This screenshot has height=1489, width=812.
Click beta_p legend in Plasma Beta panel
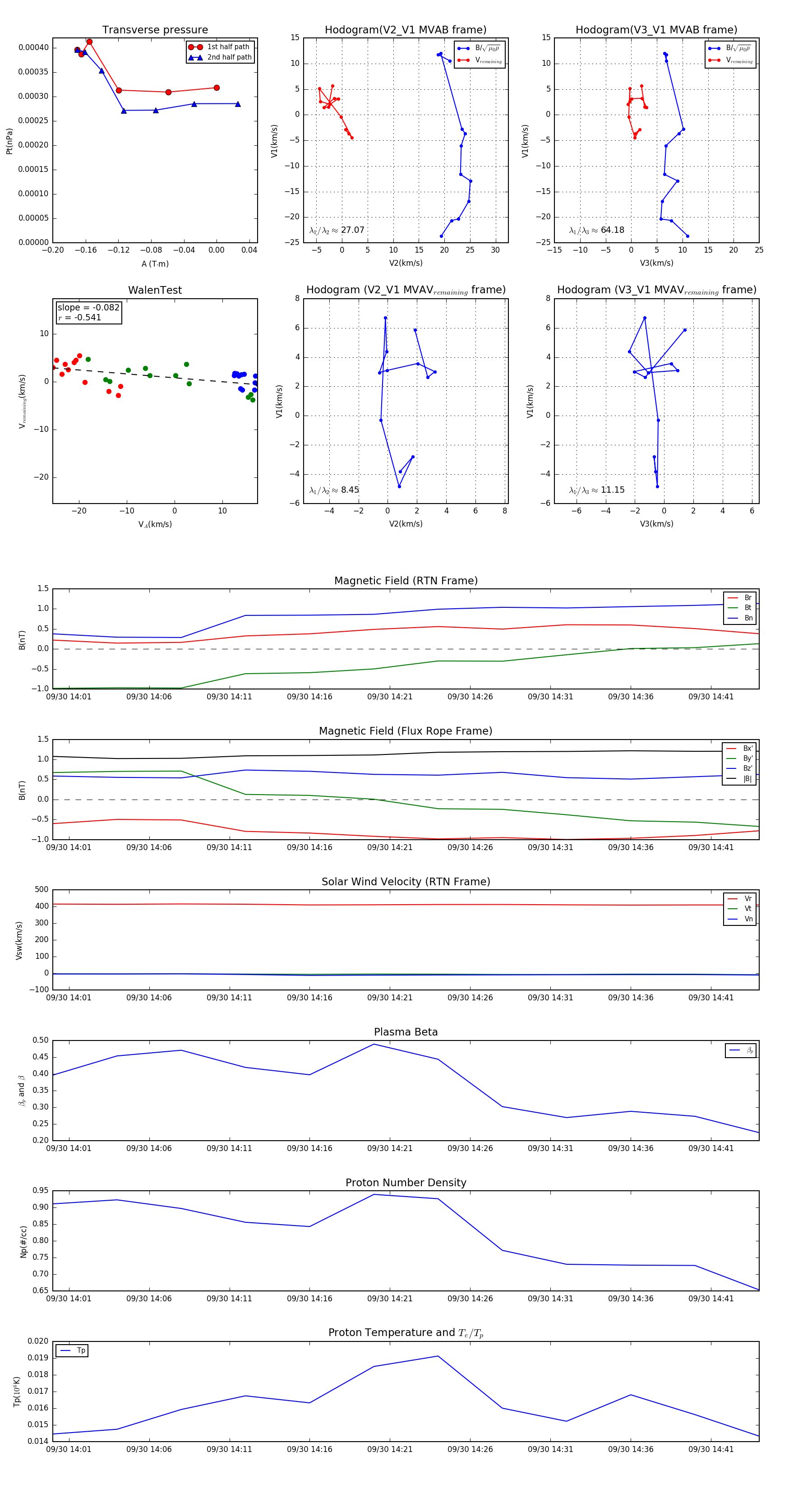pyautogui.click(x=741, y=1050)
